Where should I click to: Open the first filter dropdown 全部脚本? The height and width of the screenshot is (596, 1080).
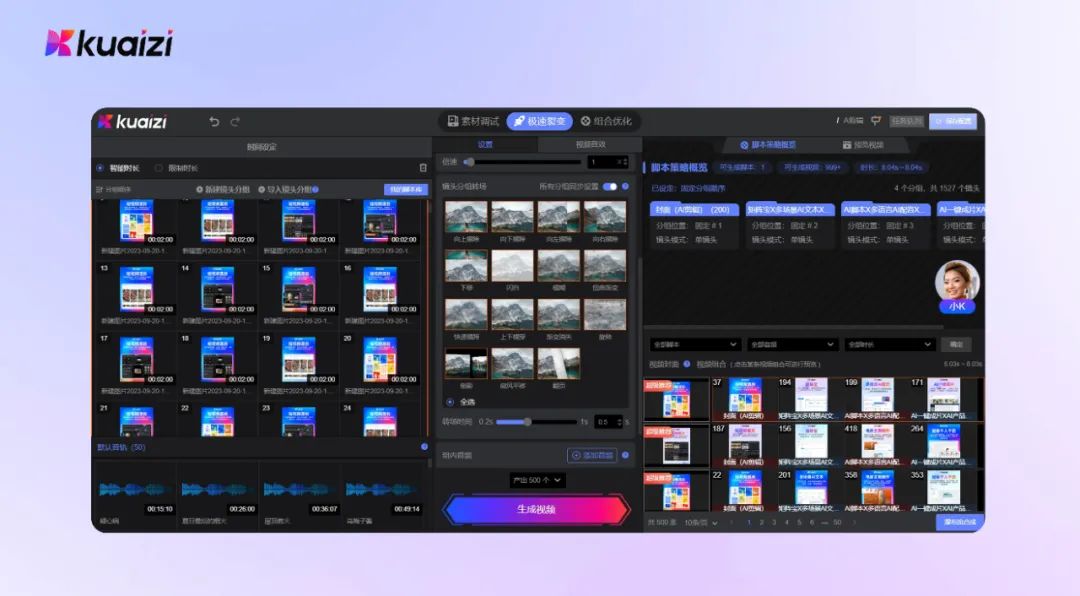[694, 344]
